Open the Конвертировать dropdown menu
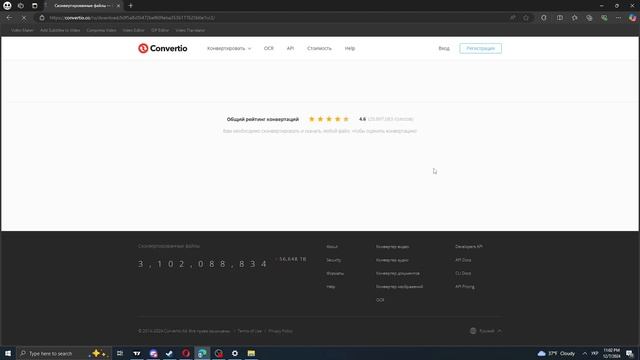Screen dimensions: 640x360 (229, 48)
